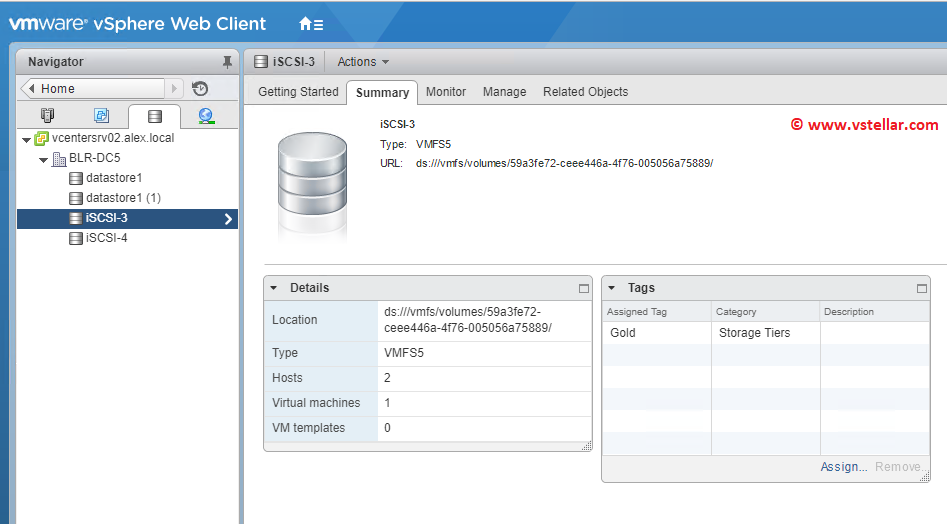Screen dimensions: 947x524
Task: Switch to Hosts and Clusters view icon
Action: [x=47, y=116]
